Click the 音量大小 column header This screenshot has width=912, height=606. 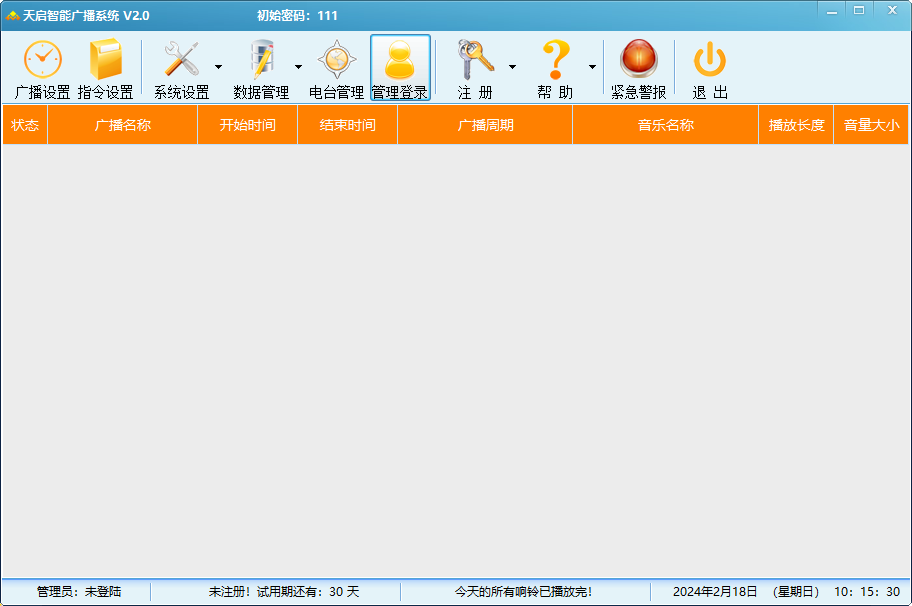[x=871, y=125]
